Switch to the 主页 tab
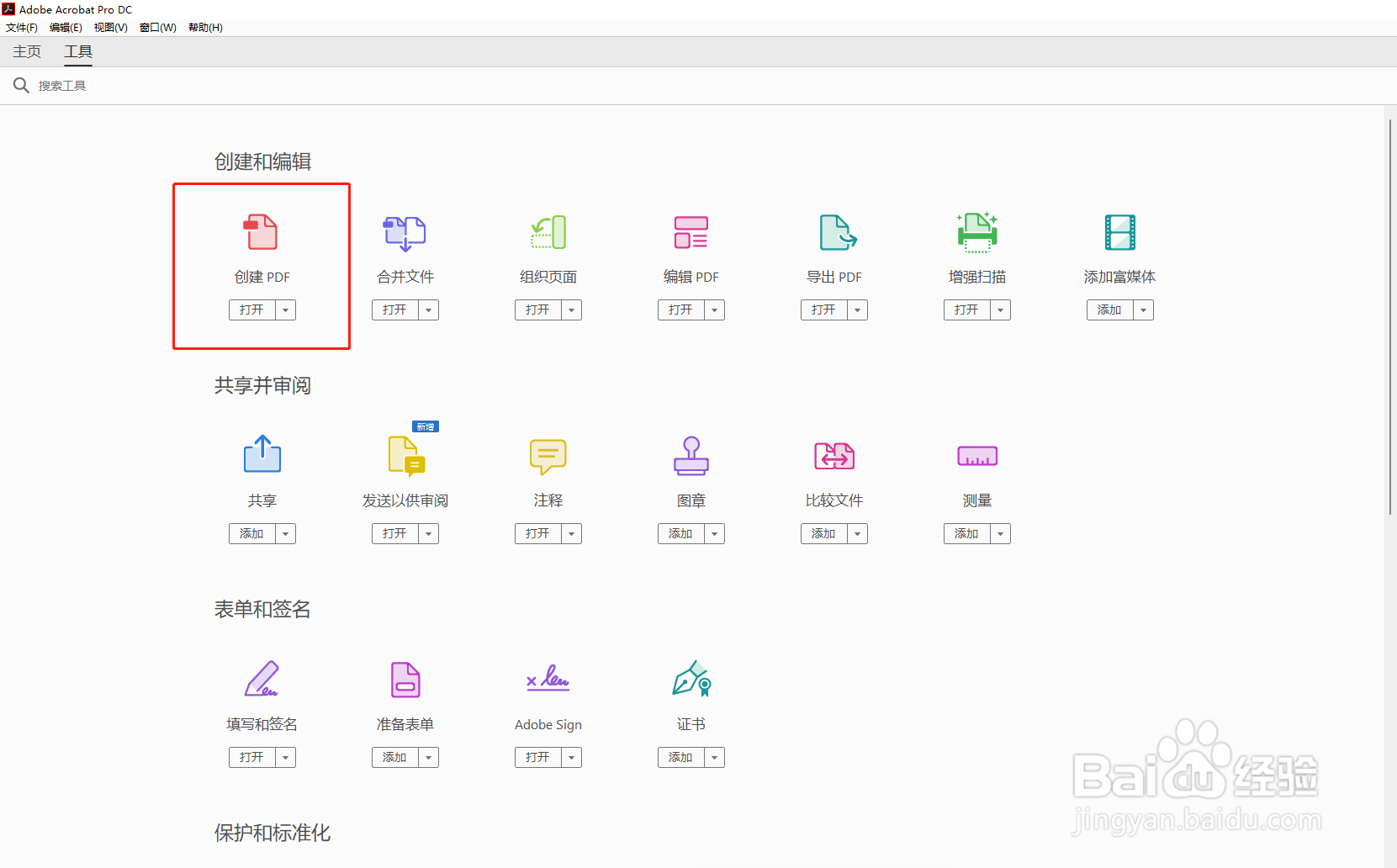The height and width of the screenshot is (868, 1397). coord(27,51)
